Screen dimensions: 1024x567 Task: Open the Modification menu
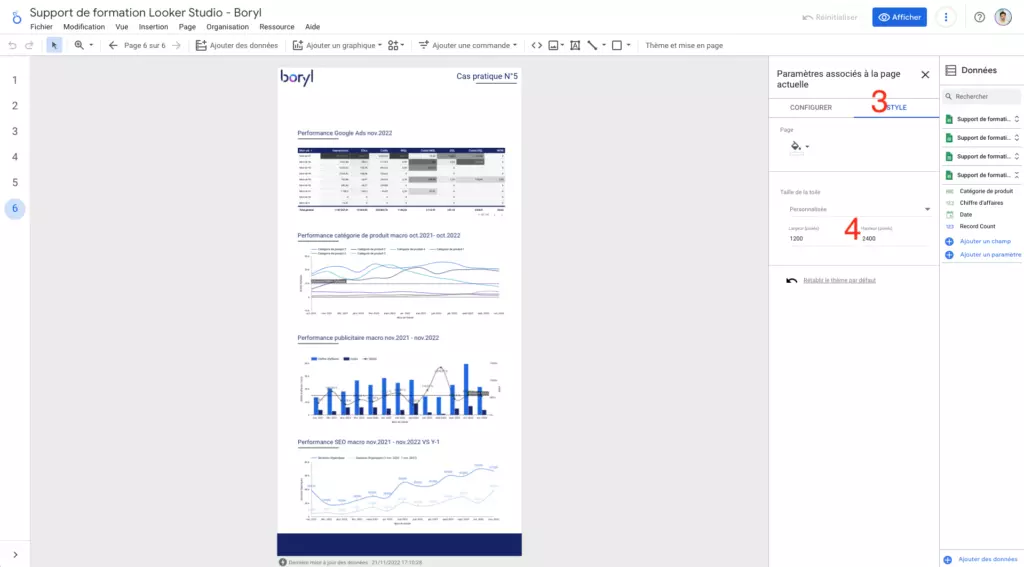84,27
